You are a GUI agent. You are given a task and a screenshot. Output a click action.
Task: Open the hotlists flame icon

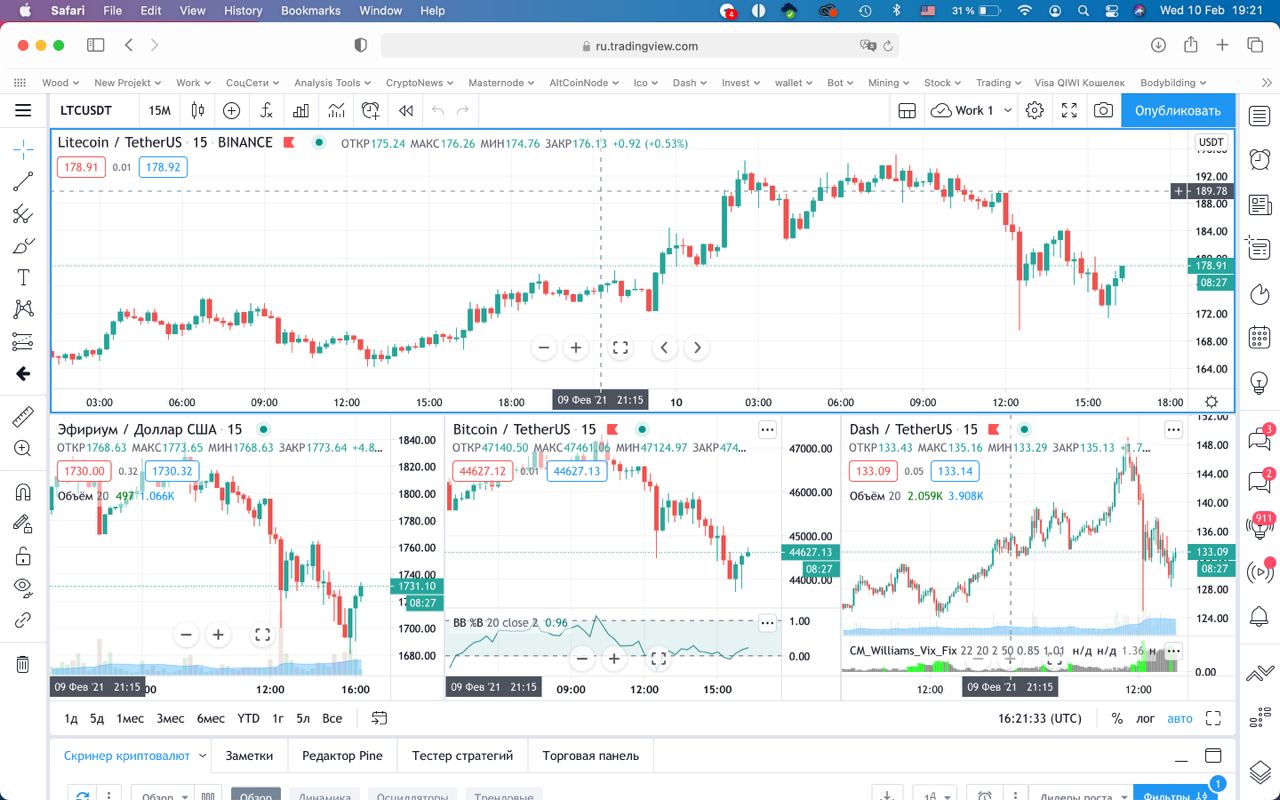point(1259,294)
